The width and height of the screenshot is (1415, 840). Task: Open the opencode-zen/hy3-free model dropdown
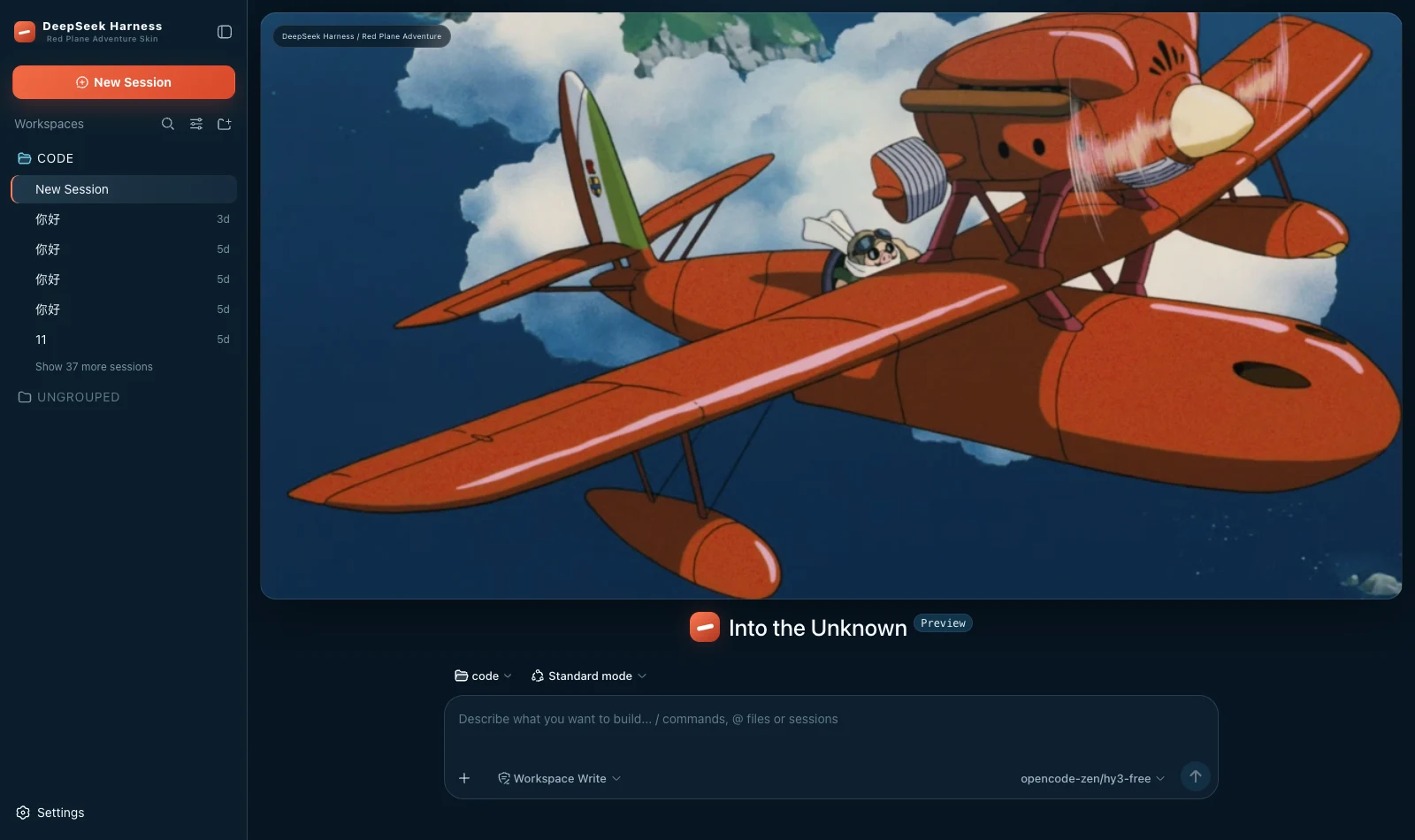point(1092,778)
